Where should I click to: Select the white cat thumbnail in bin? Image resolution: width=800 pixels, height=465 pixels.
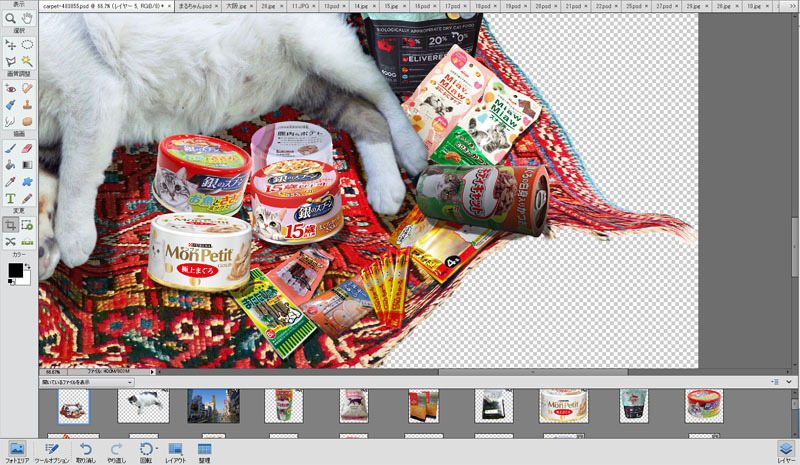(143, 406)
